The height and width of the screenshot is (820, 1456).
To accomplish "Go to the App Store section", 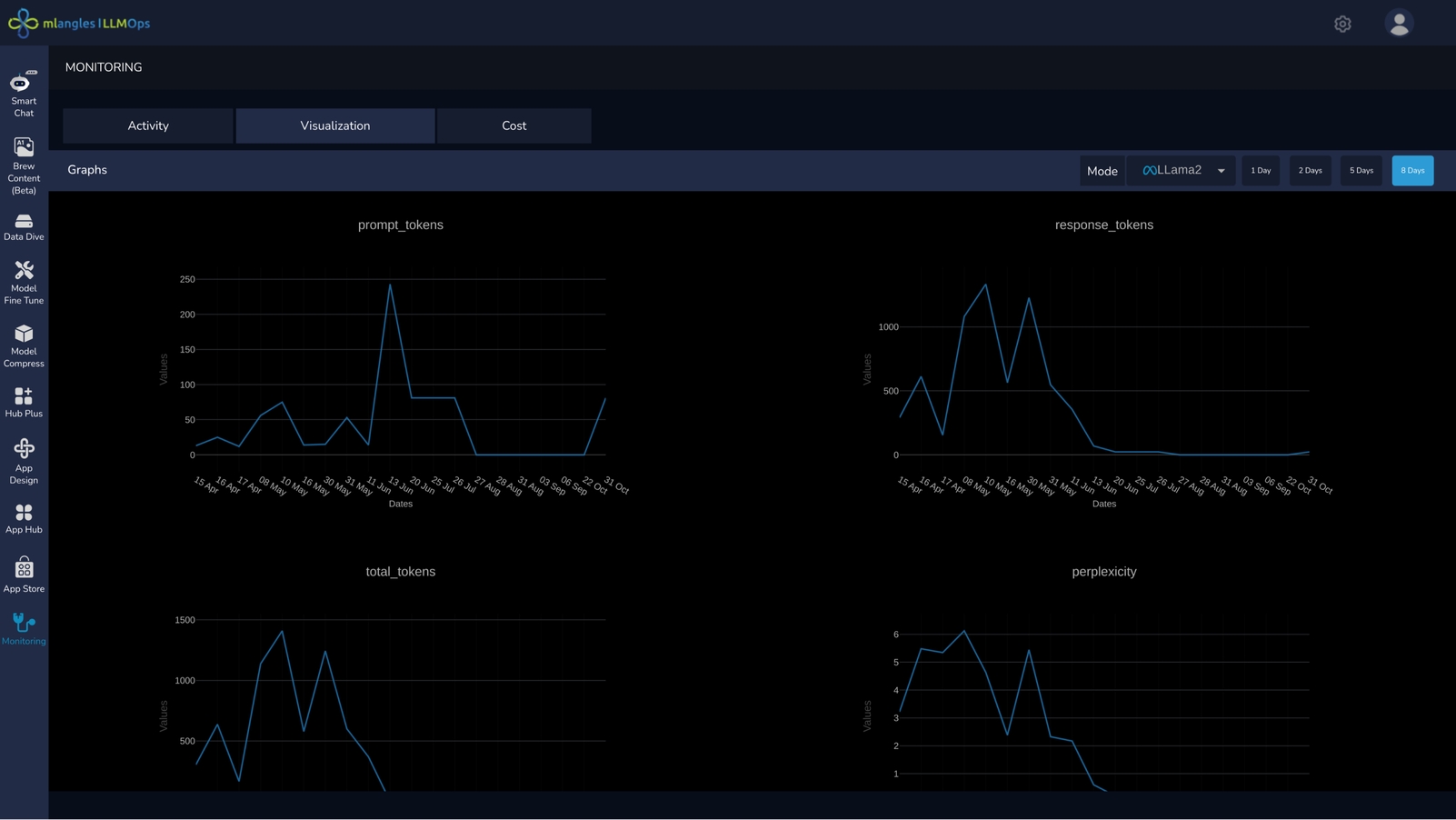I will tap(24, 574).
